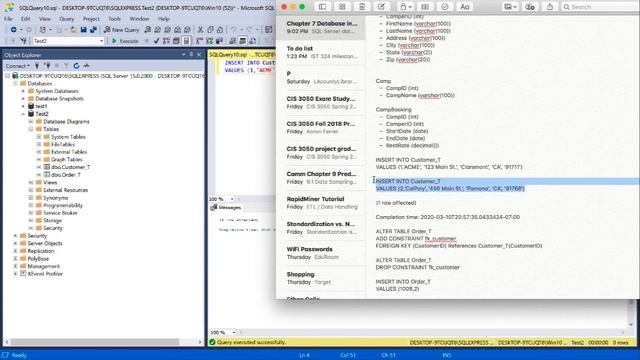Viewport: 640px width, 360px height.
Task: Click the Notes add people icon
Action: [x=530, y=7]
